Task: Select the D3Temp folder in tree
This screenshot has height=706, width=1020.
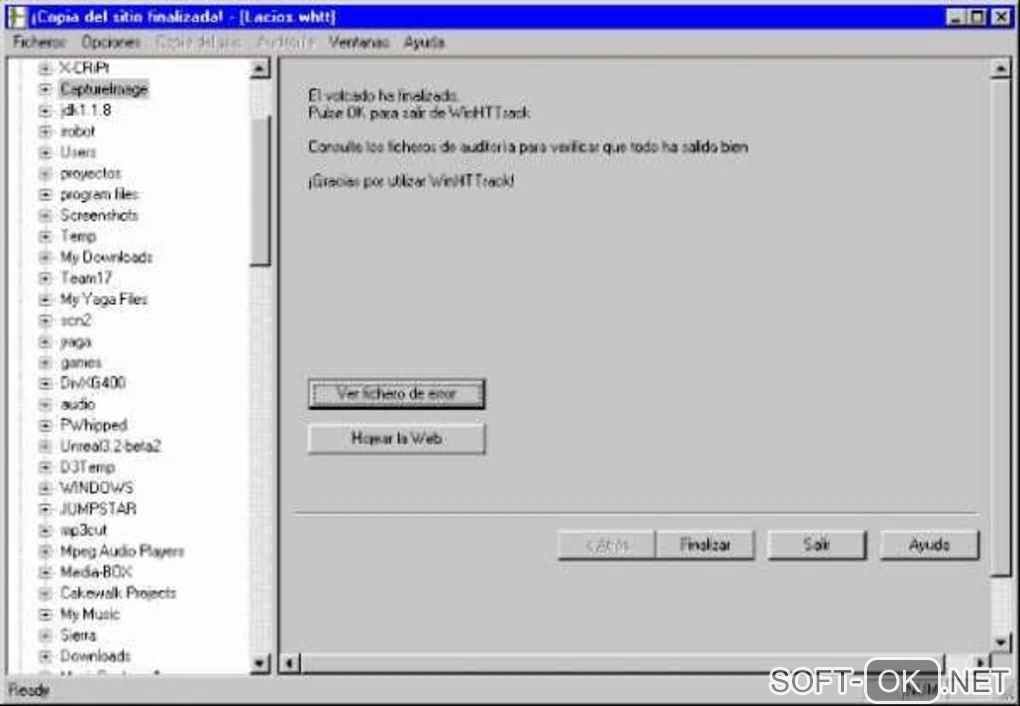Action: pyautogui.click(x=87, y=467)
